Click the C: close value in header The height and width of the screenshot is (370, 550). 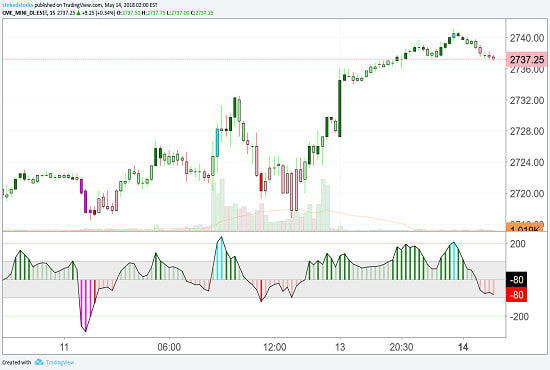(202, 13)
